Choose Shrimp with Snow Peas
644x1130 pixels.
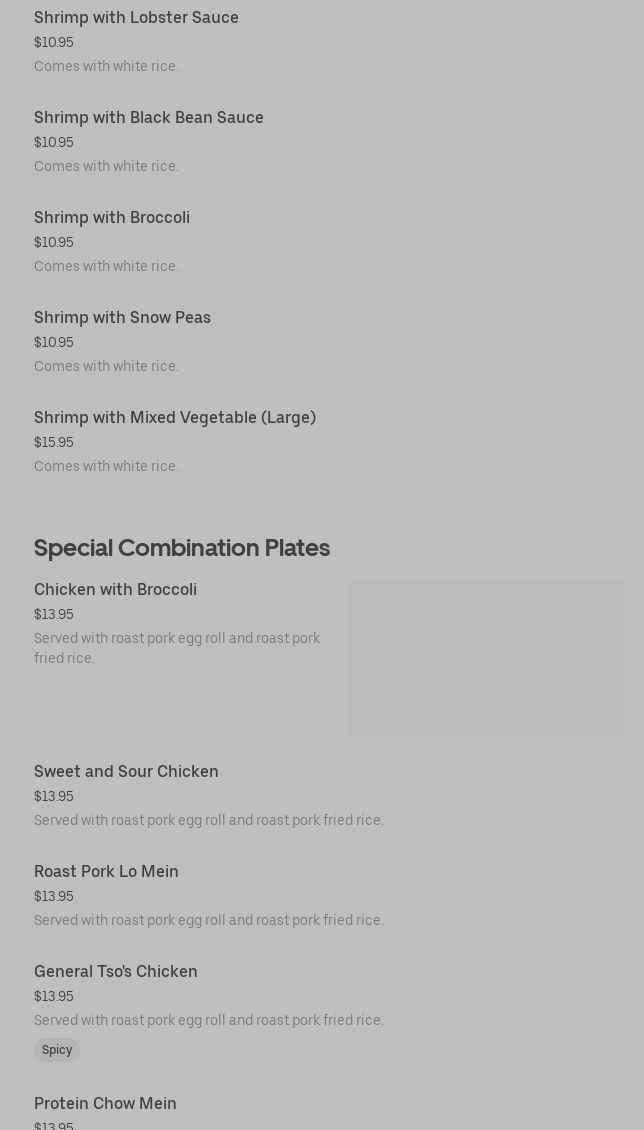tap(122, 318)
